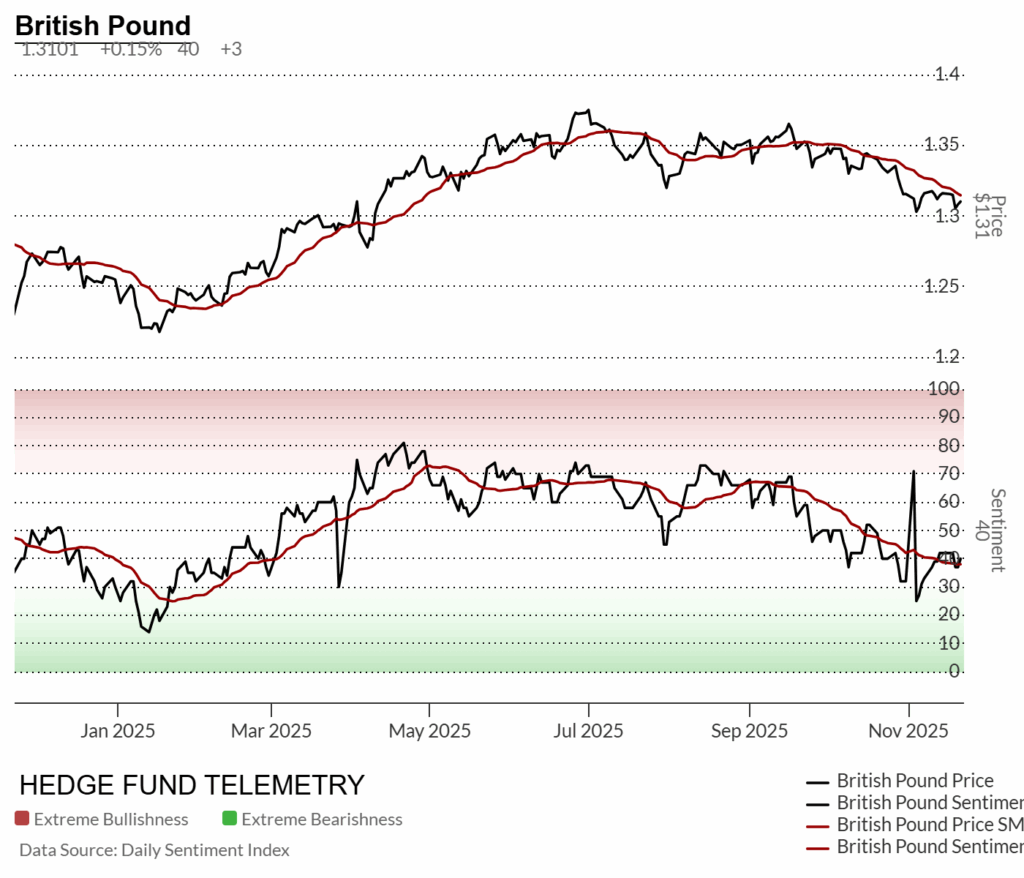
Task: Select the Jan 2025 x-axis label
Action: (118, 731)
